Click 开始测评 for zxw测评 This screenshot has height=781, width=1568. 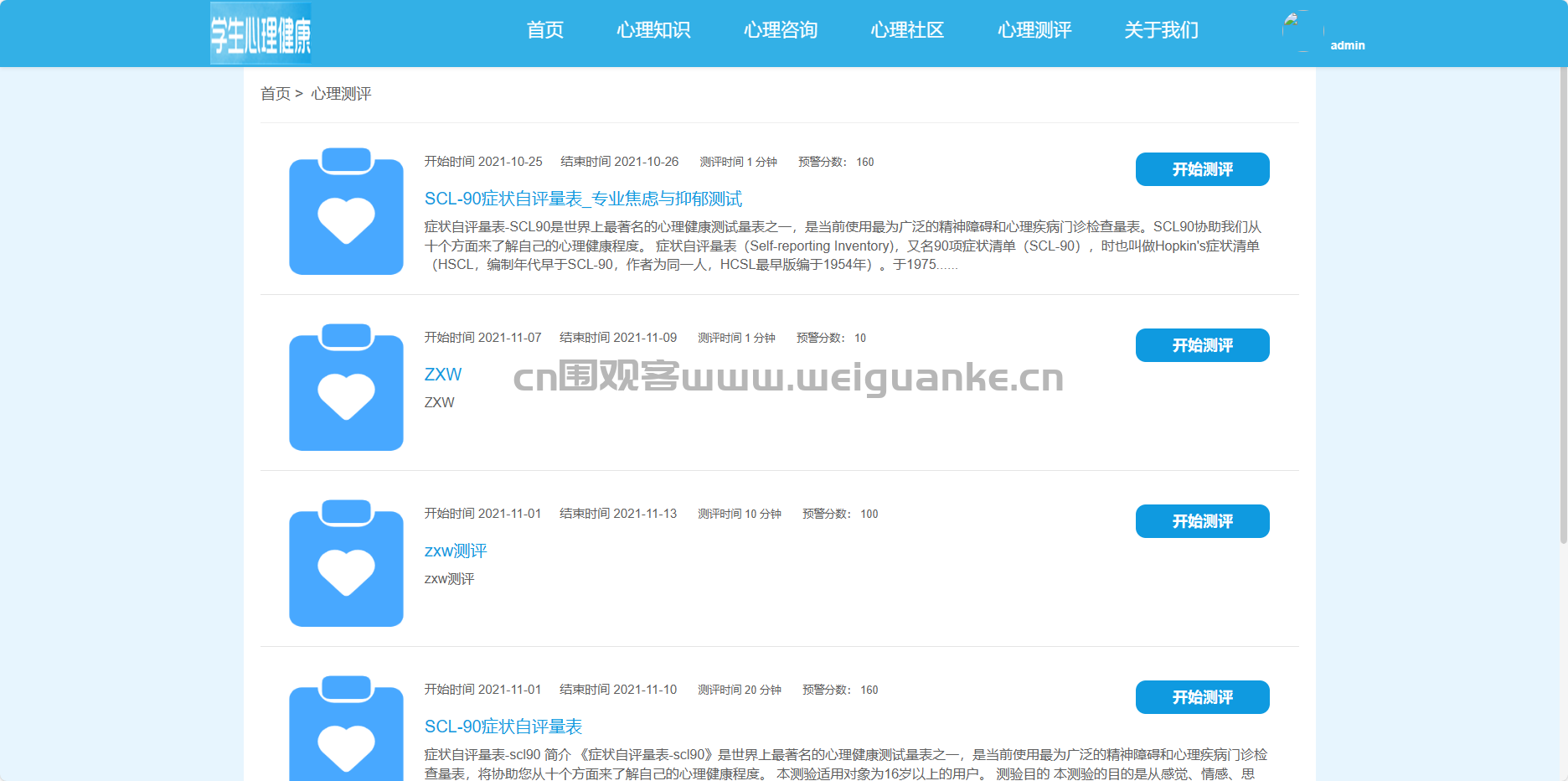tap(1202, 521)
